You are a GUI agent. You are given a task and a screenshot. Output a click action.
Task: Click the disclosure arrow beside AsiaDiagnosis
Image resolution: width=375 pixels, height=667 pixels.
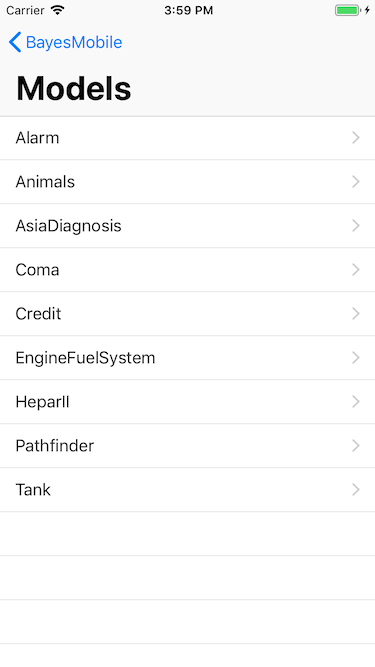click(356, 226)
